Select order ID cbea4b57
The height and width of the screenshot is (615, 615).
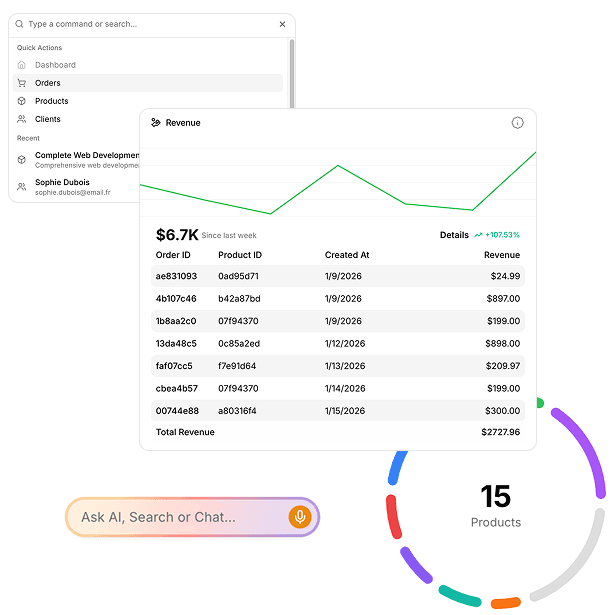click(176, 388)
